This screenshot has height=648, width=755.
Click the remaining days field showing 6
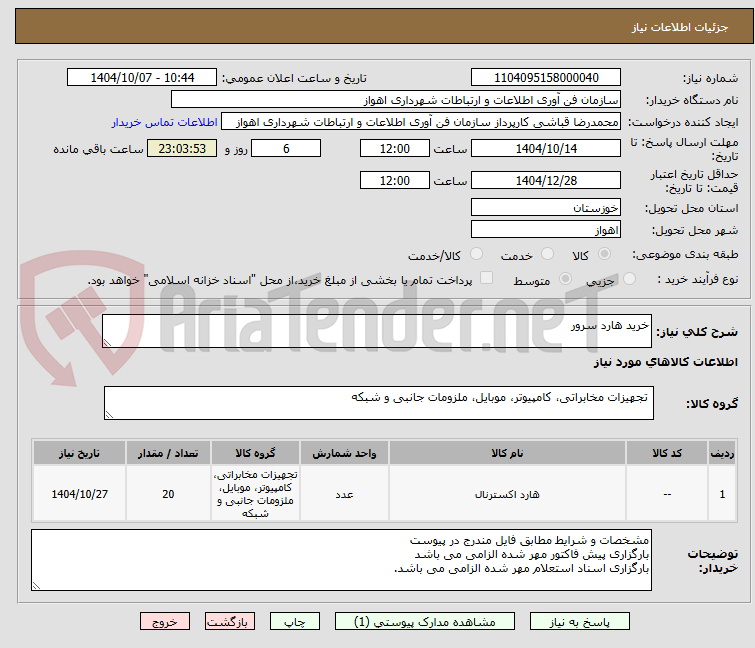click(x=286, y=148)
